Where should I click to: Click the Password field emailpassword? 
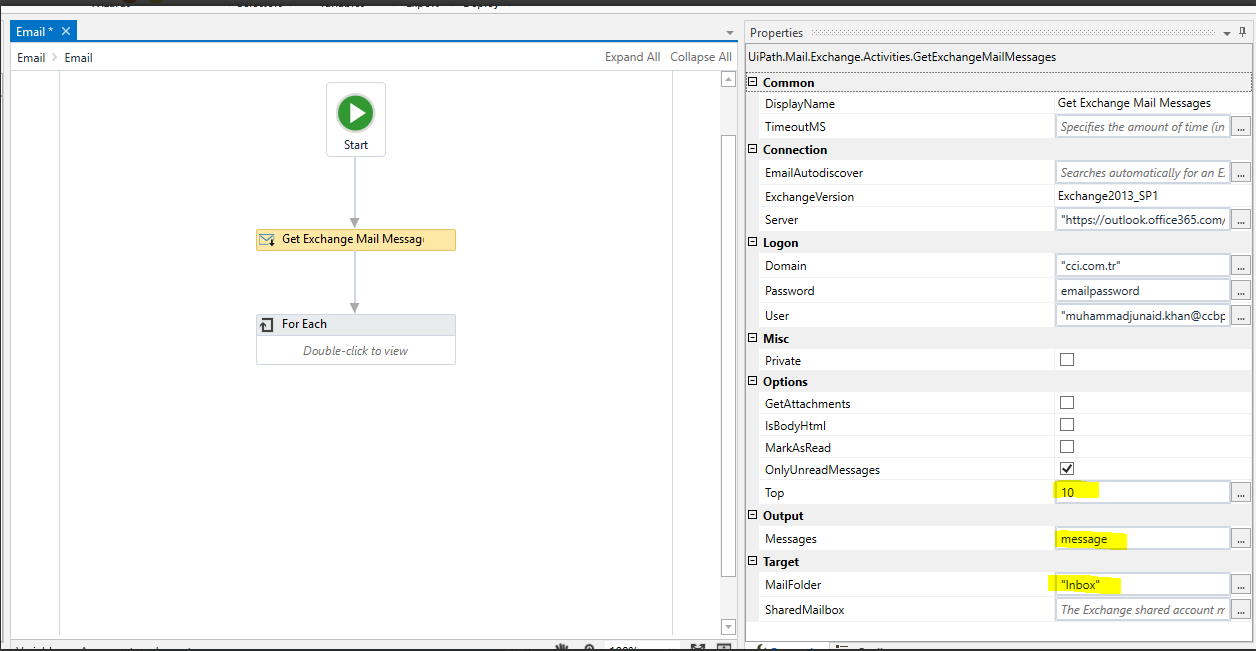pos(1142,290)
